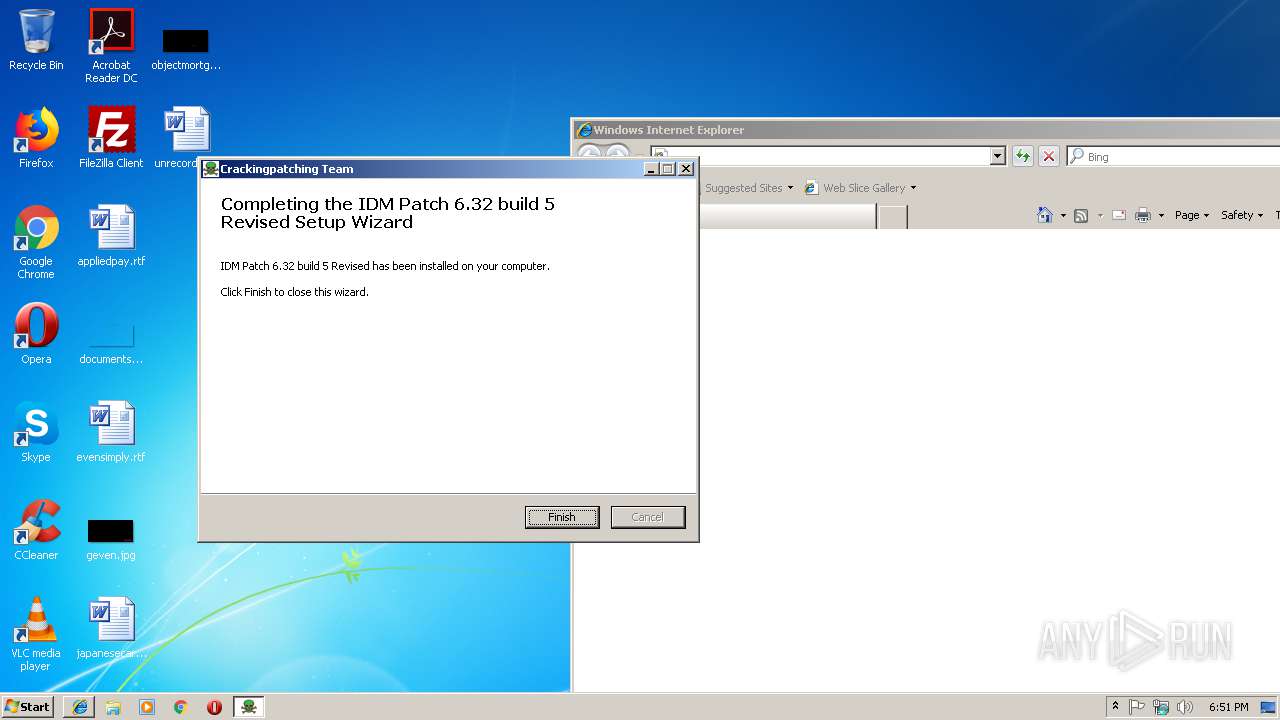Open the Safety menu in Internet Explorer
The height and width of the screenshot is (720, 1280).
pyautogui.click(x=1242, y=215)
